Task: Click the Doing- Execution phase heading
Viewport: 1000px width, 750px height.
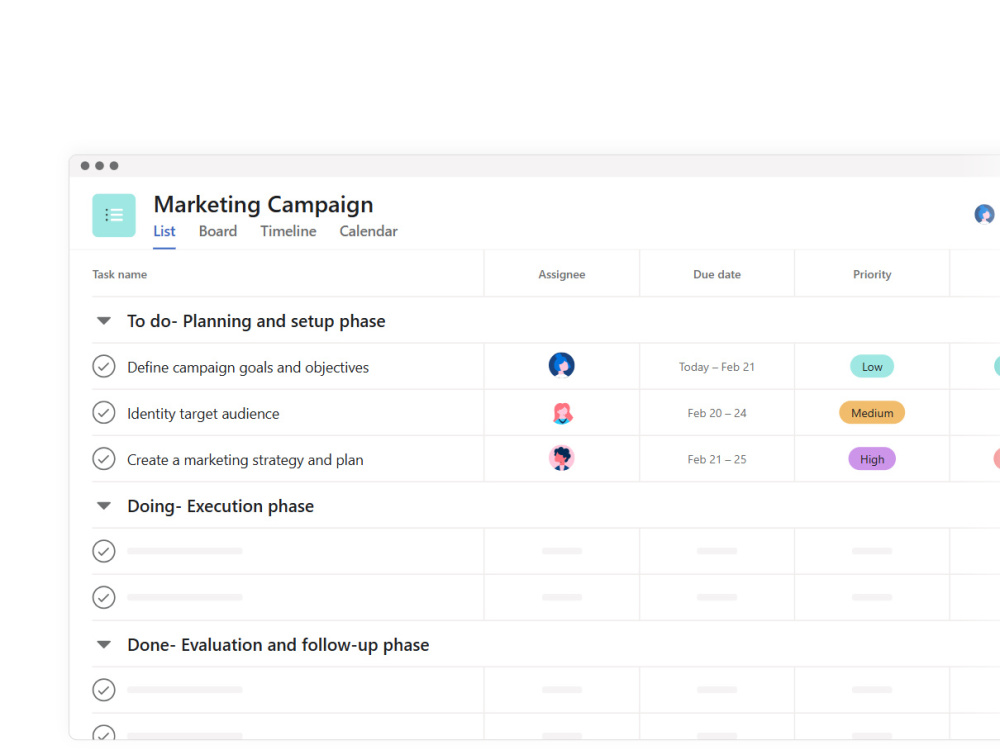Action: tap(220, 506)
